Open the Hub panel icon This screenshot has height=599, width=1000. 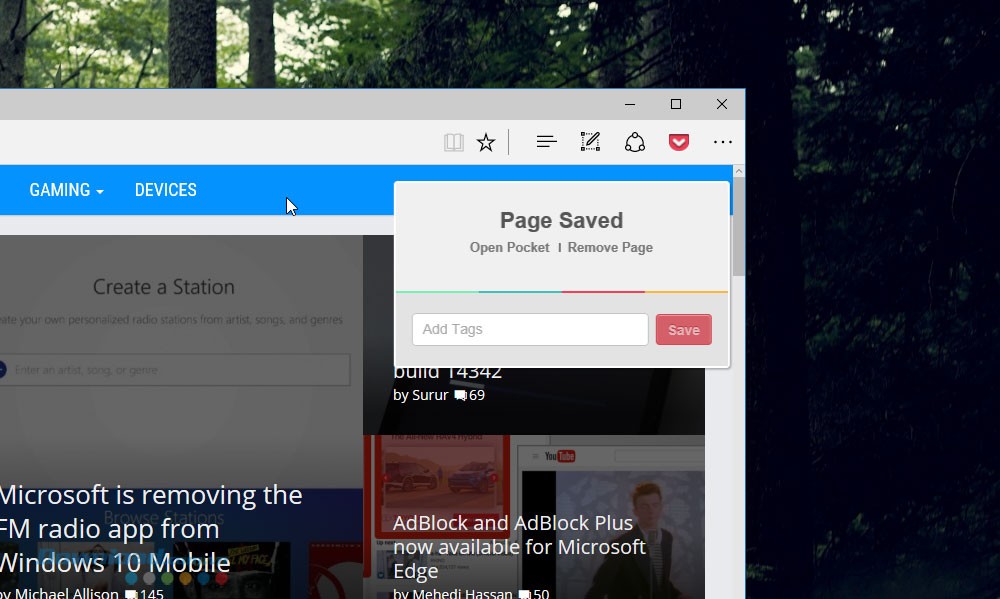546,141
